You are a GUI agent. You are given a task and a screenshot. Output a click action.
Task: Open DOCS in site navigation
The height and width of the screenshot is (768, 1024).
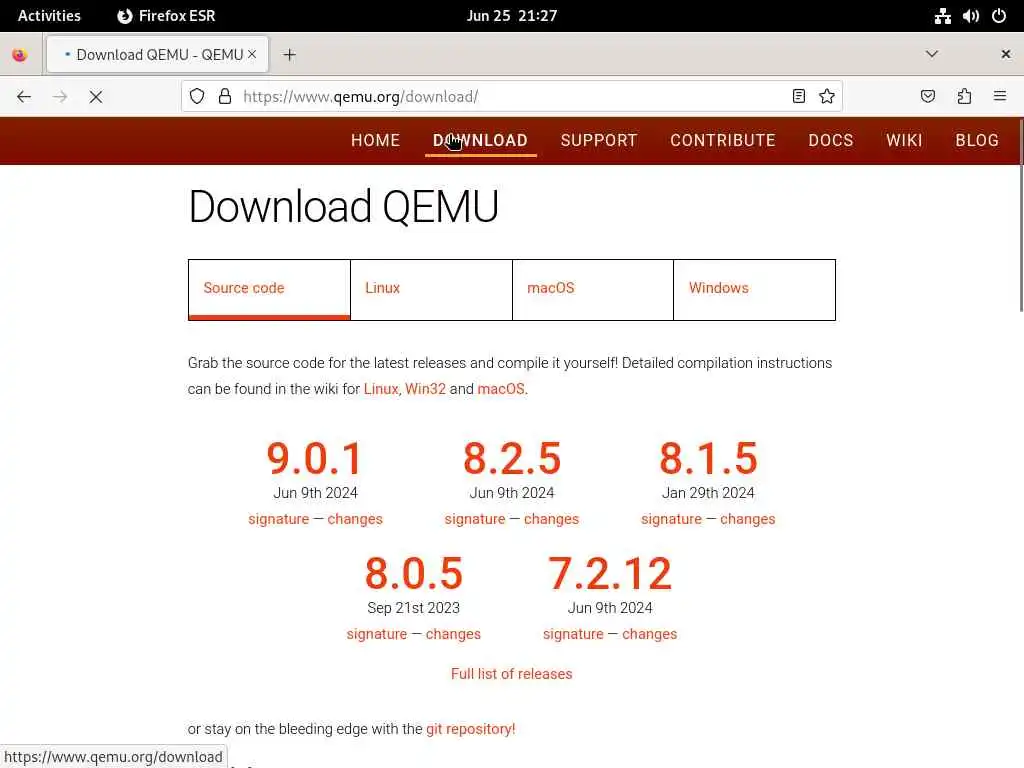(831, 140)
